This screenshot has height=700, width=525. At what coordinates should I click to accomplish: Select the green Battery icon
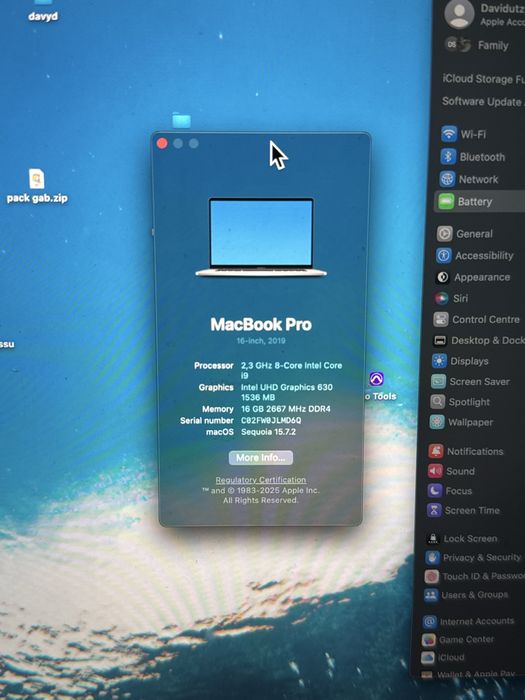446,201
